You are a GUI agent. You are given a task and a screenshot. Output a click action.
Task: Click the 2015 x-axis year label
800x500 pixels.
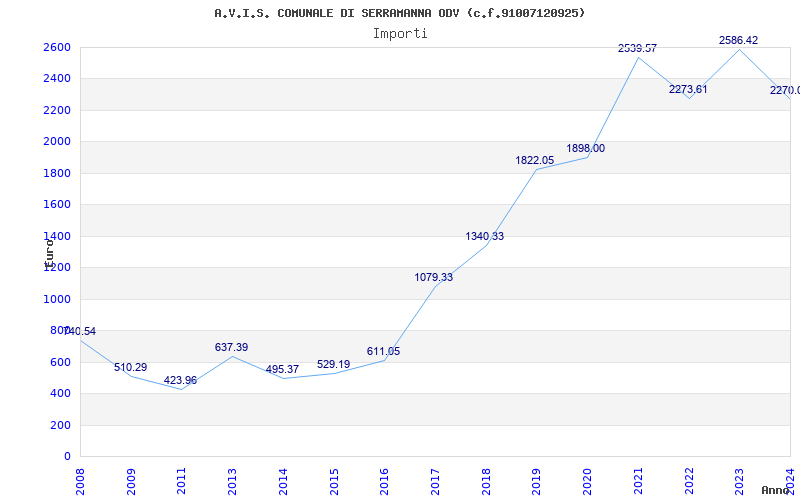coord(334,482)
